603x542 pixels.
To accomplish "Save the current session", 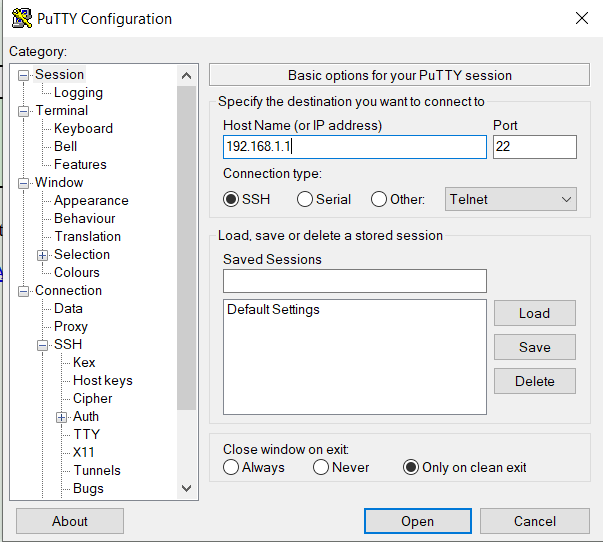I will [x=535, y=347].
